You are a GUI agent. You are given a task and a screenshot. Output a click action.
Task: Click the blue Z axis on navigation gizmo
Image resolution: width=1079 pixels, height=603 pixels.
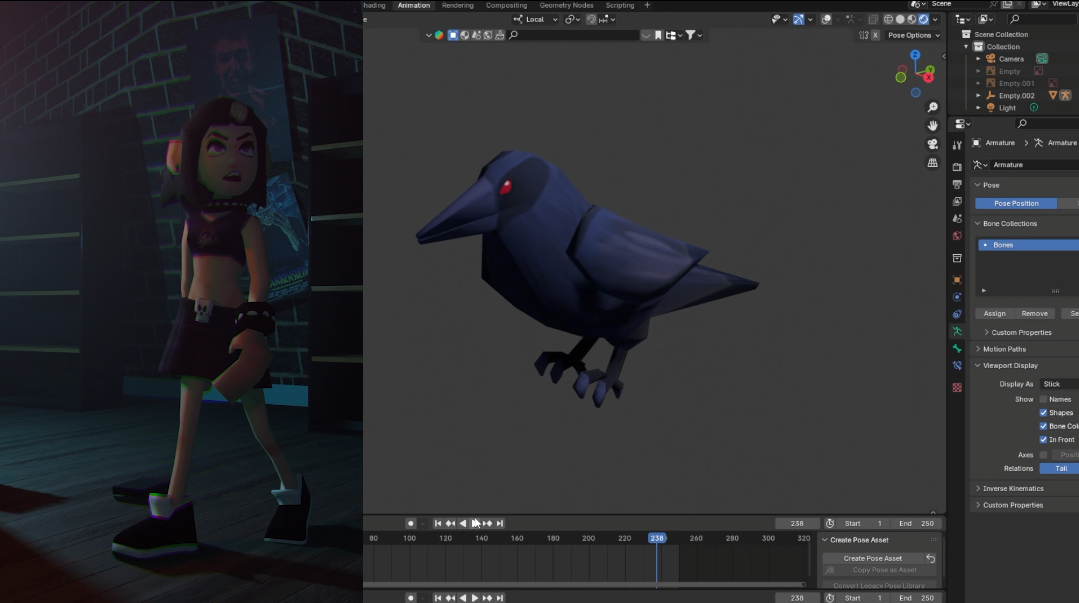[915, 54]
